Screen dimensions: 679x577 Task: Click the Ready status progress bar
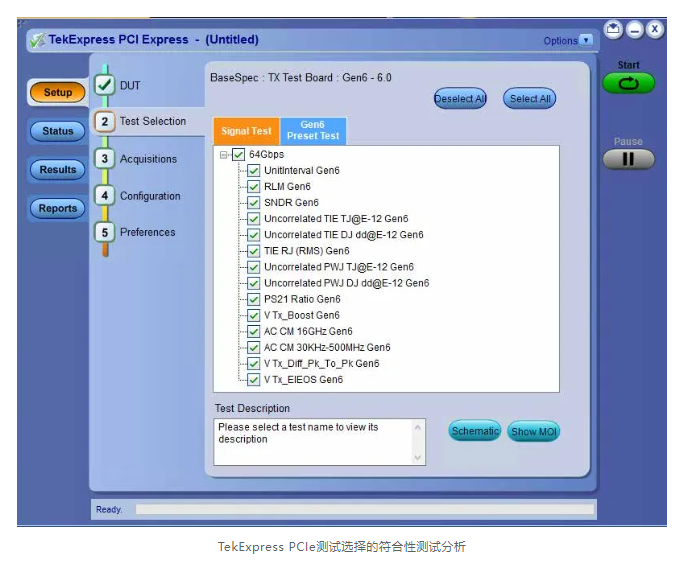pos(364,510)
